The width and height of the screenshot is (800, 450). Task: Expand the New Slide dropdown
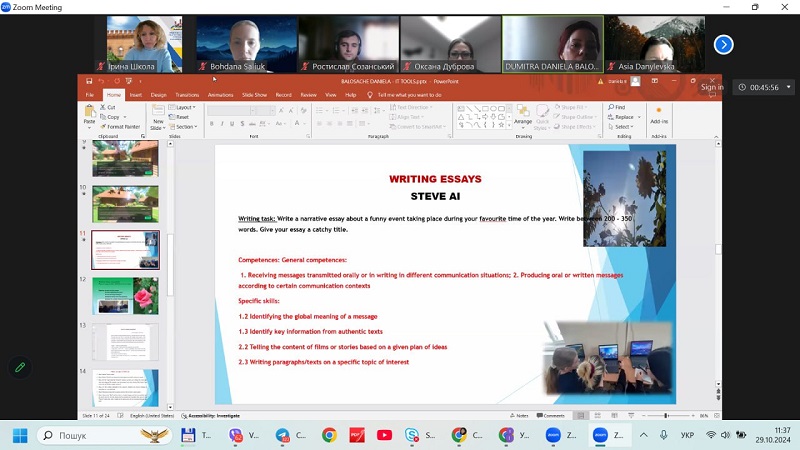pos(159,128)
